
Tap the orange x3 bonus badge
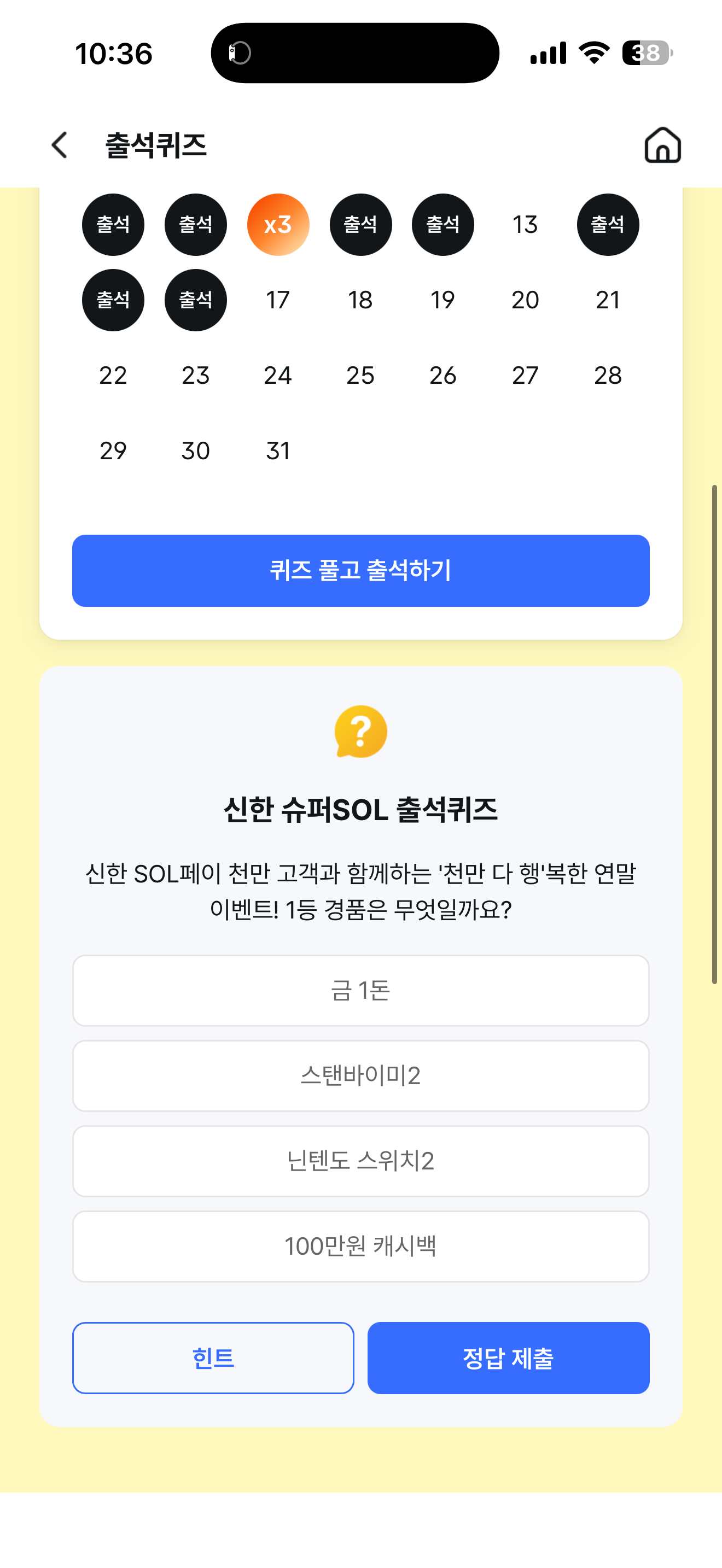pos(278,225)
